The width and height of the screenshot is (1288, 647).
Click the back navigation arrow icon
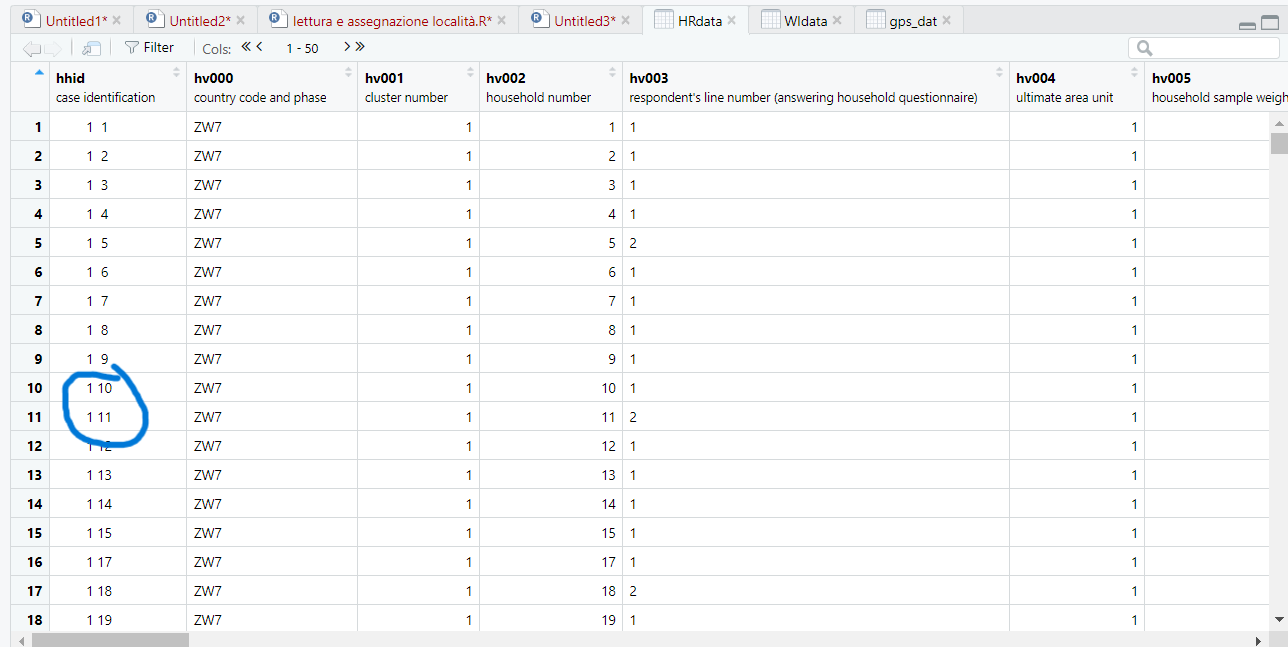tap(31, 48)
